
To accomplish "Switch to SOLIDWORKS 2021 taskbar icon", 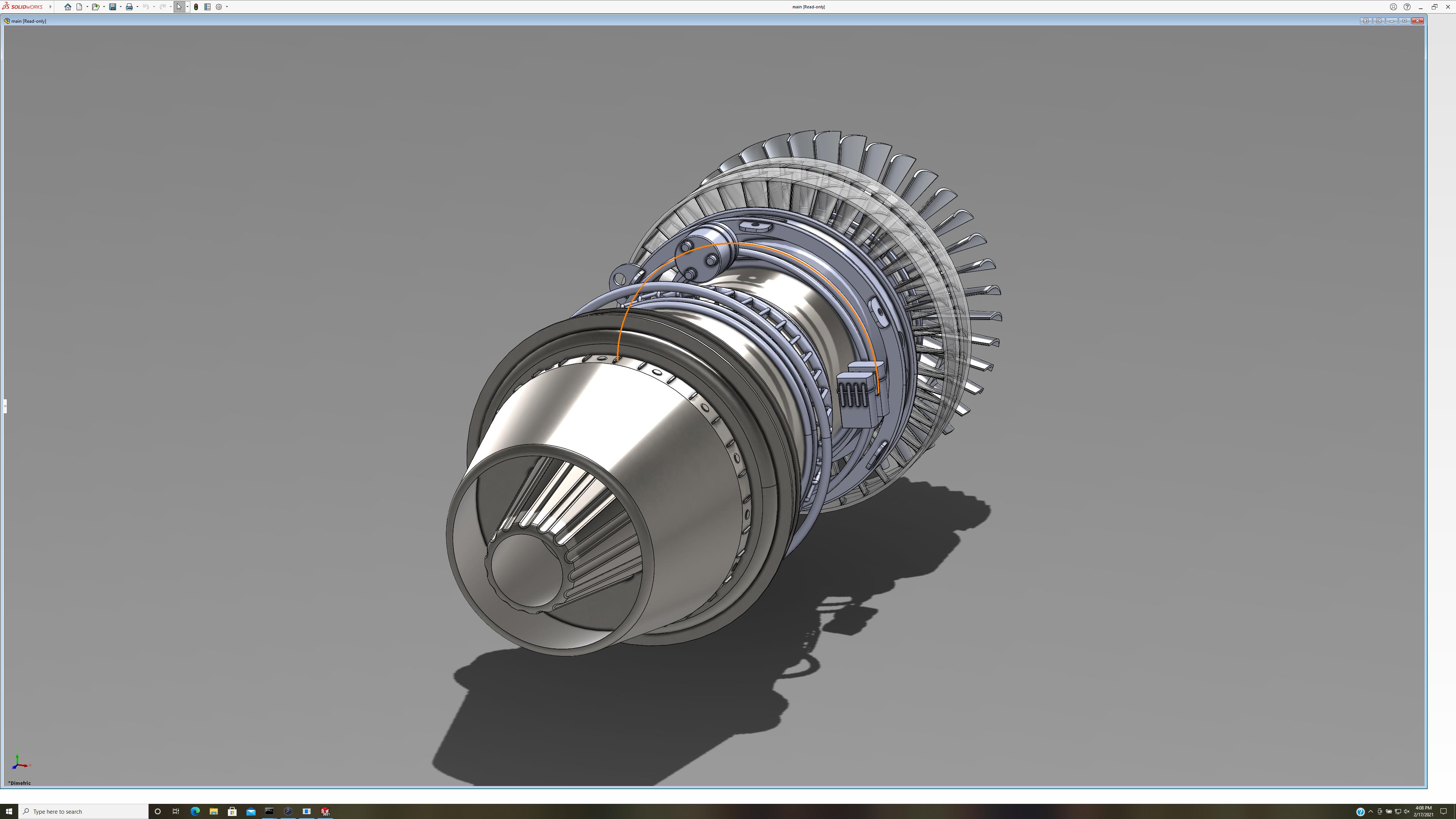I will (x=326, y=812).
